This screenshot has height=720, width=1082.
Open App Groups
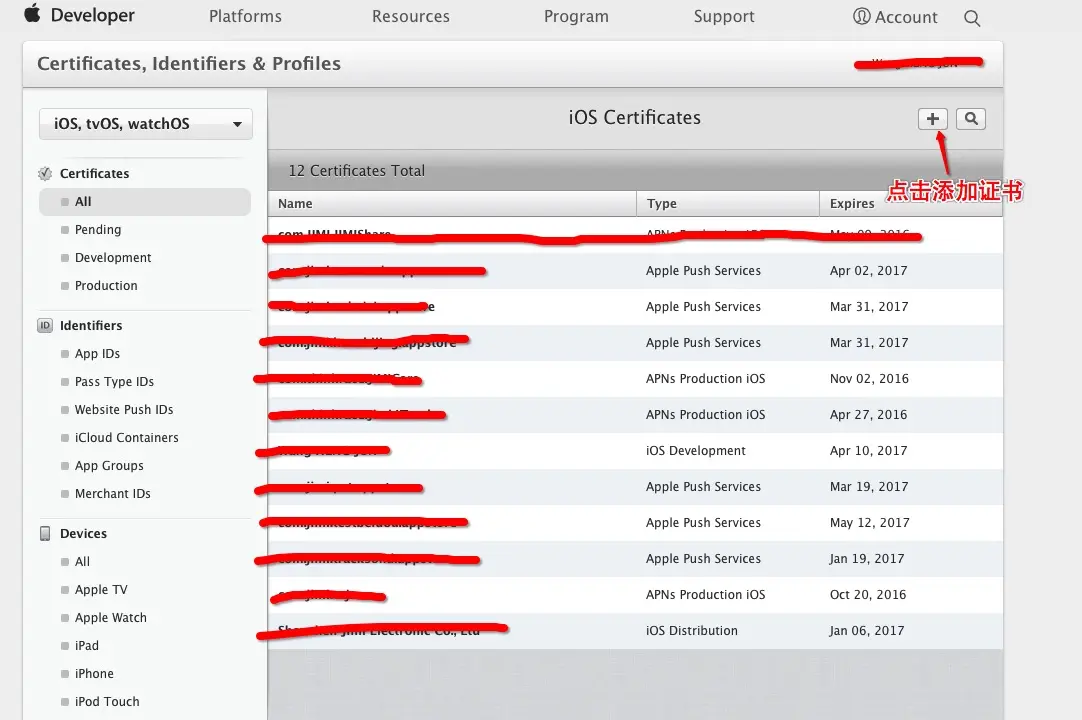pyautogui.click(x=109, y=466)
